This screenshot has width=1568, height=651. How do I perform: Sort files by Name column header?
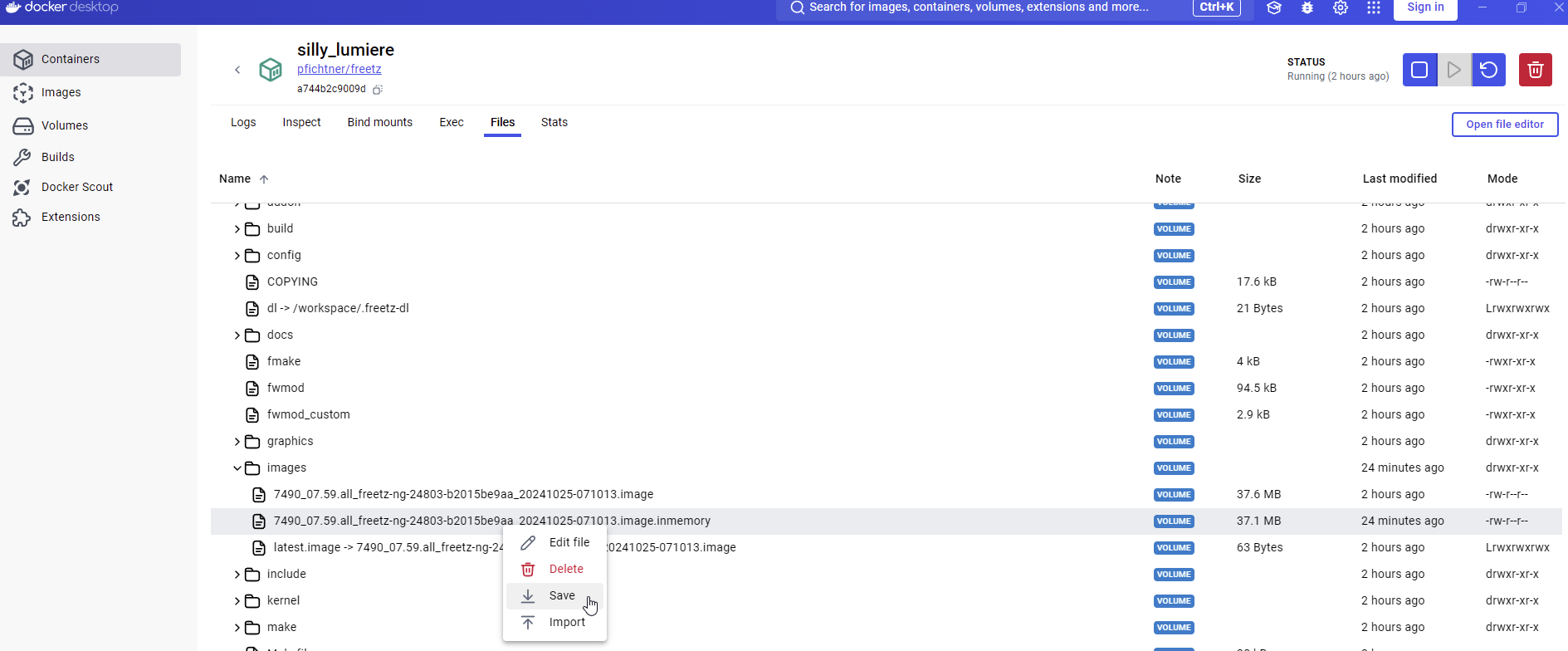coord(235,179)
